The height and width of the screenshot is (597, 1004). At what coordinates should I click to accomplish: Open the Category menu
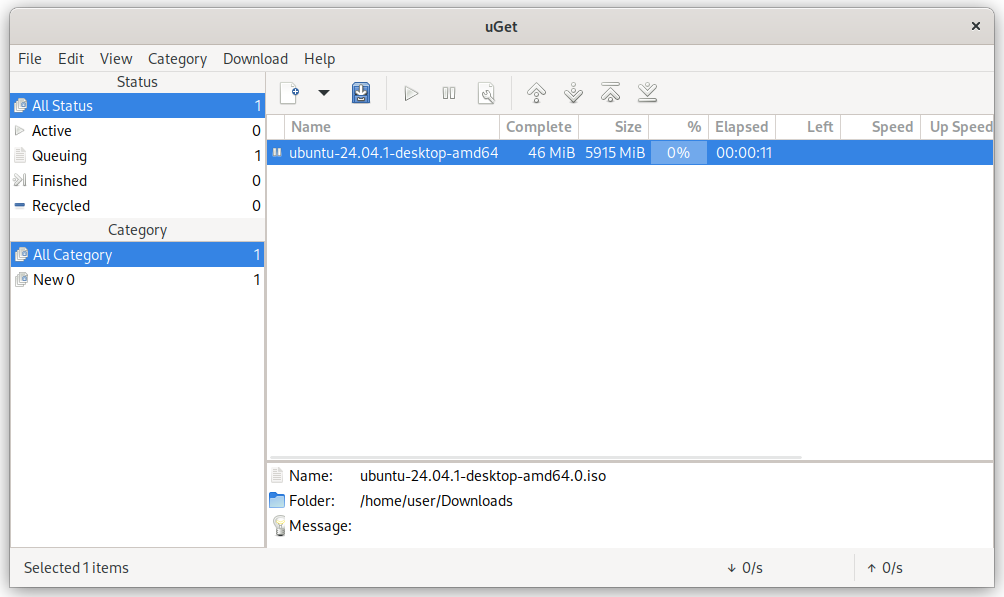[x=177, y=59]
